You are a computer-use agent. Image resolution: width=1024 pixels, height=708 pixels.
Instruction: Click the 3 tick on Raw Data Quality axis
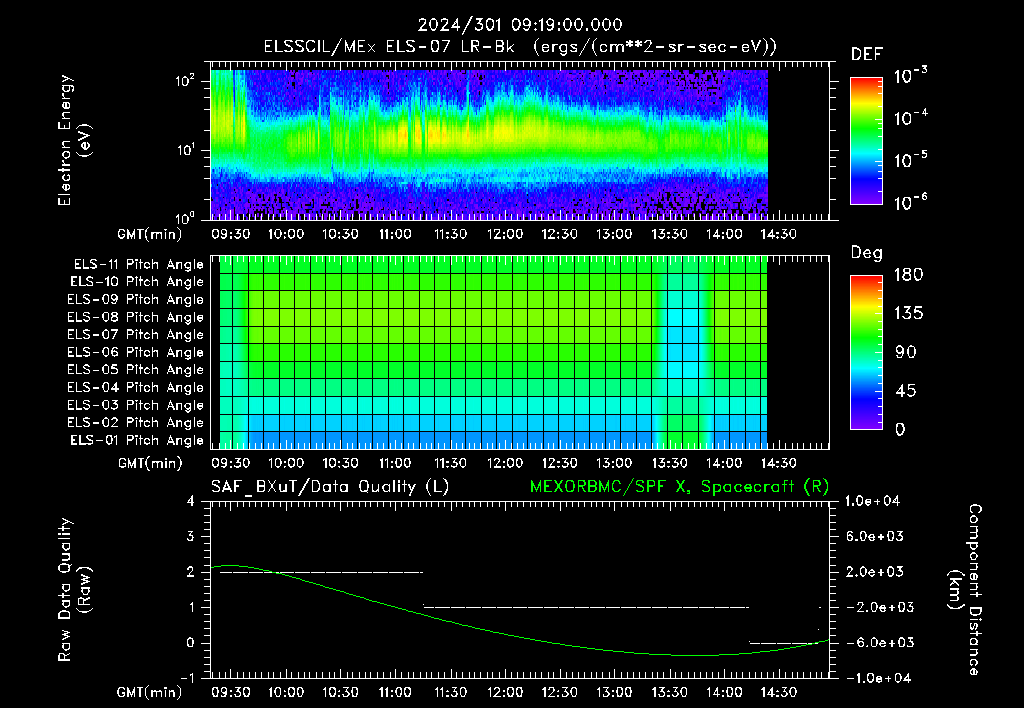pos(191,537)
